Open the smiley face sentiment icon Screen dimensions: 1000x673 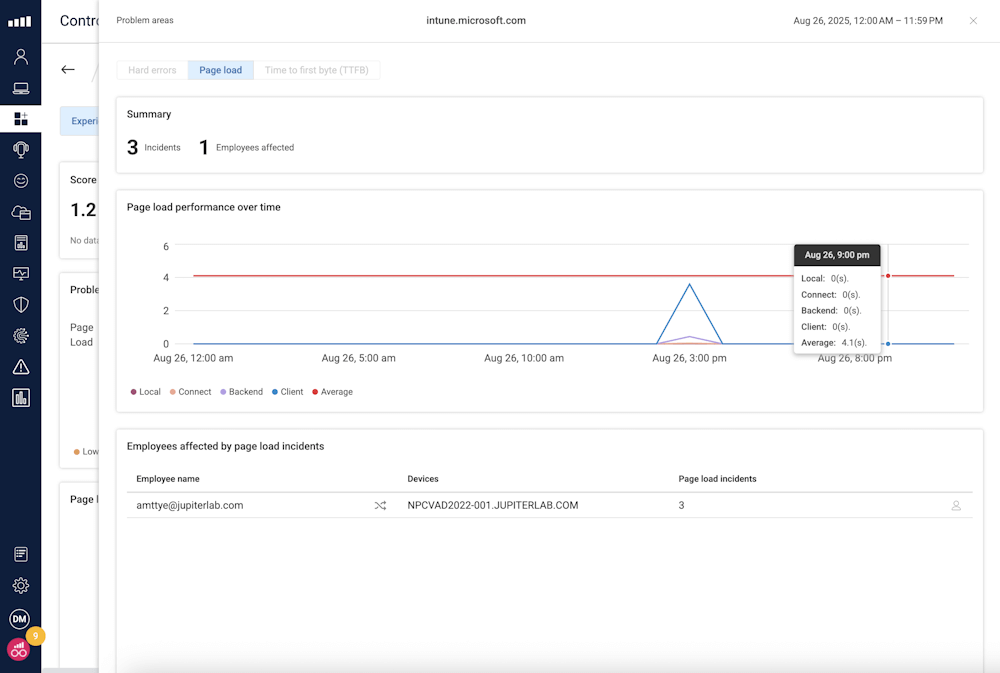pos(20,181)
